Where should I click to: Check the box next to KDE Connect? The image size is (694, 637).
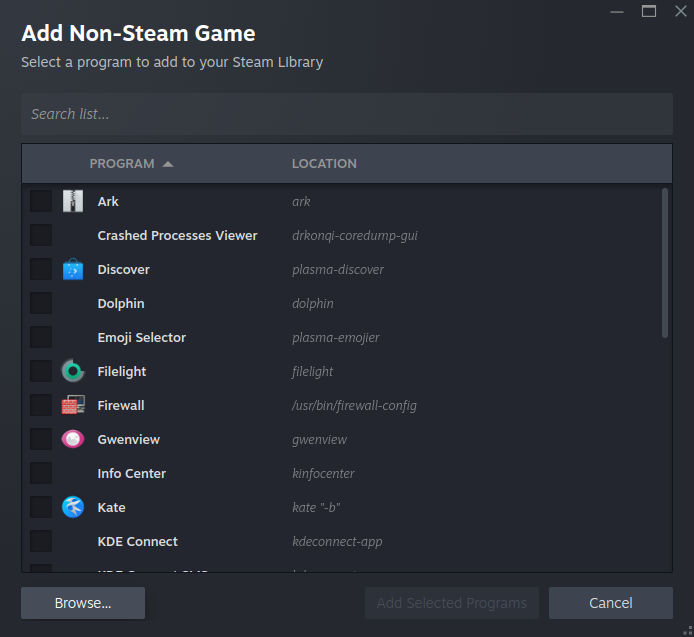(x=41, y=541)
